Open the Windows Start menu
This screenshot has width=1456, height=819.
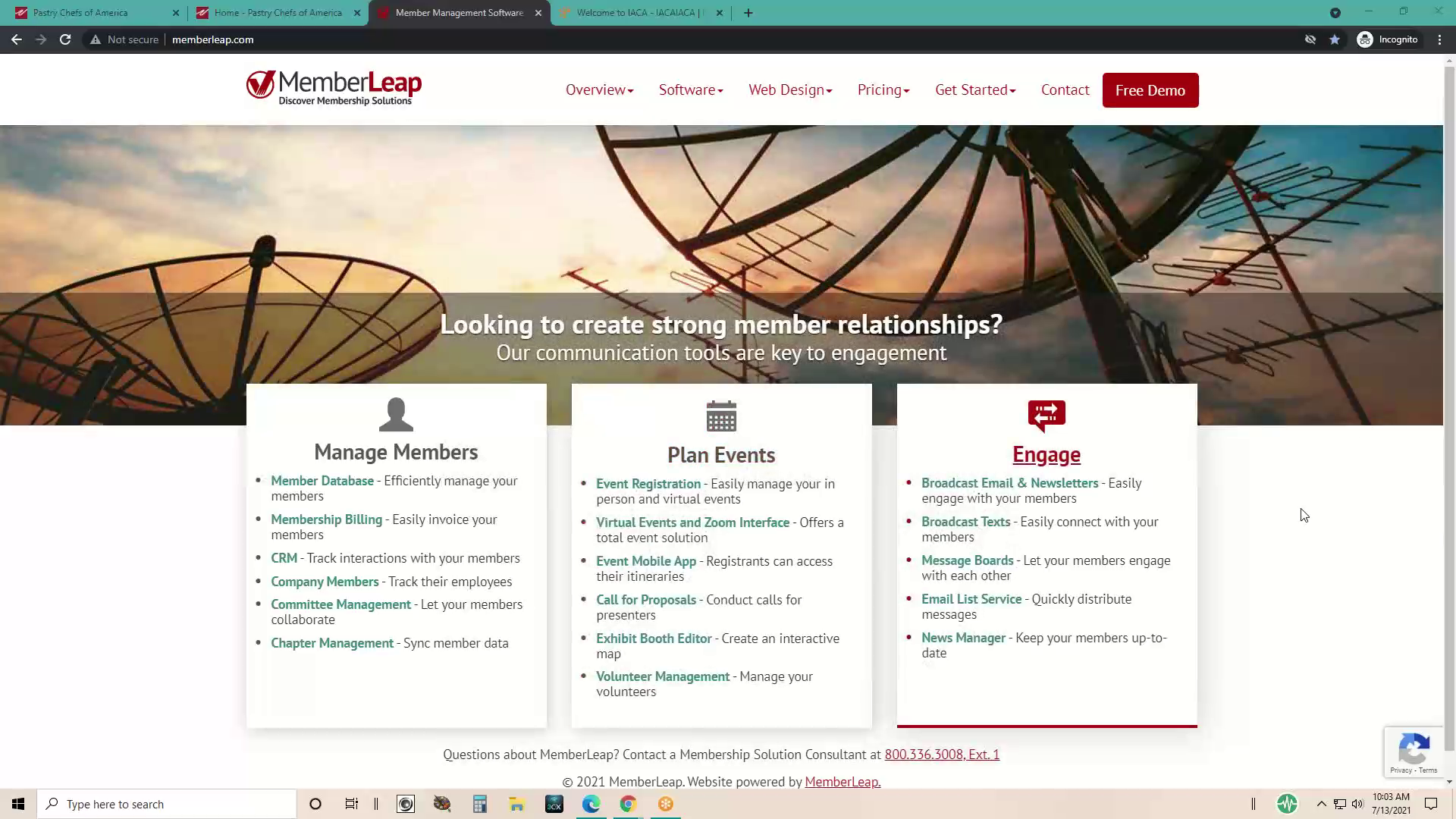[18, 804]
